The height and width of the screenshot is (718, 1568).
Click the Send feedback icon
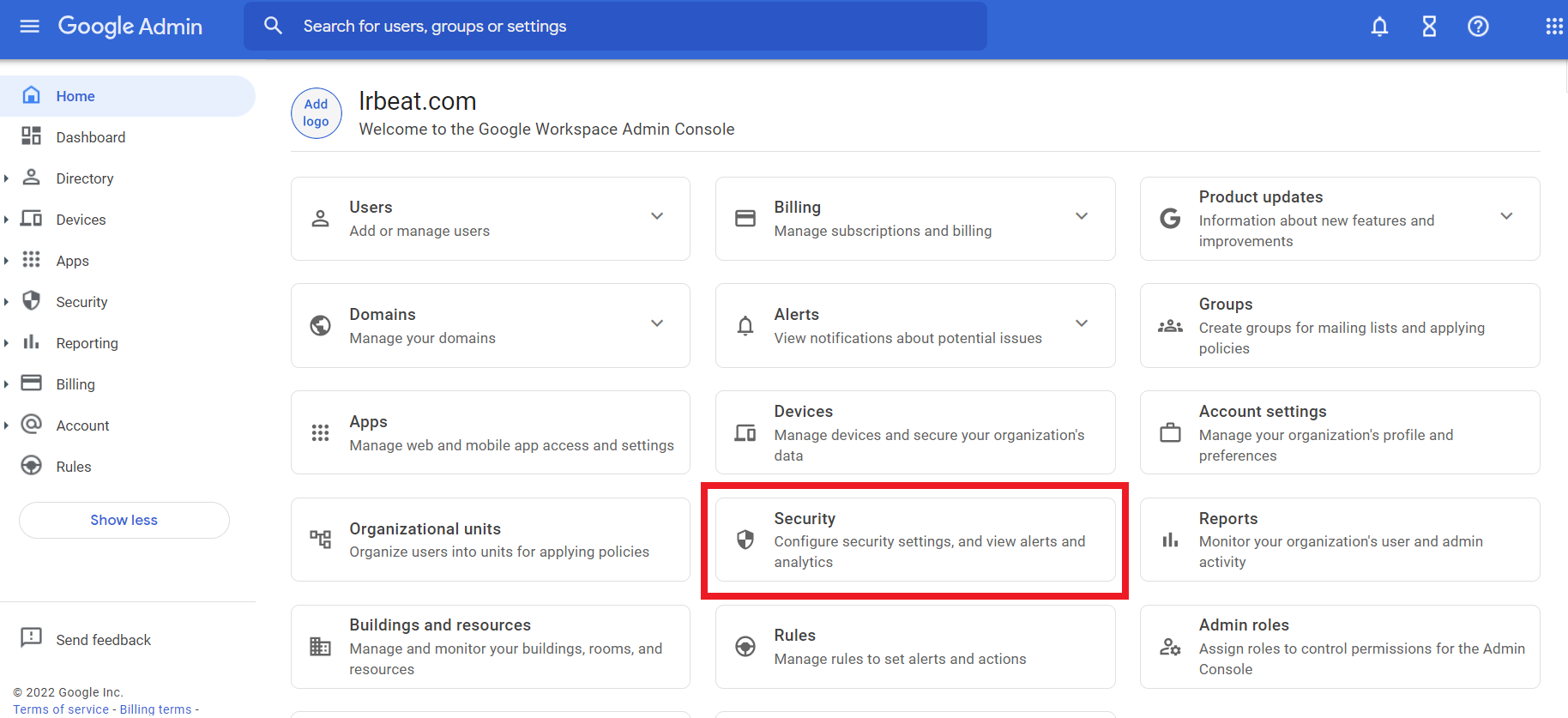[31, 638]
